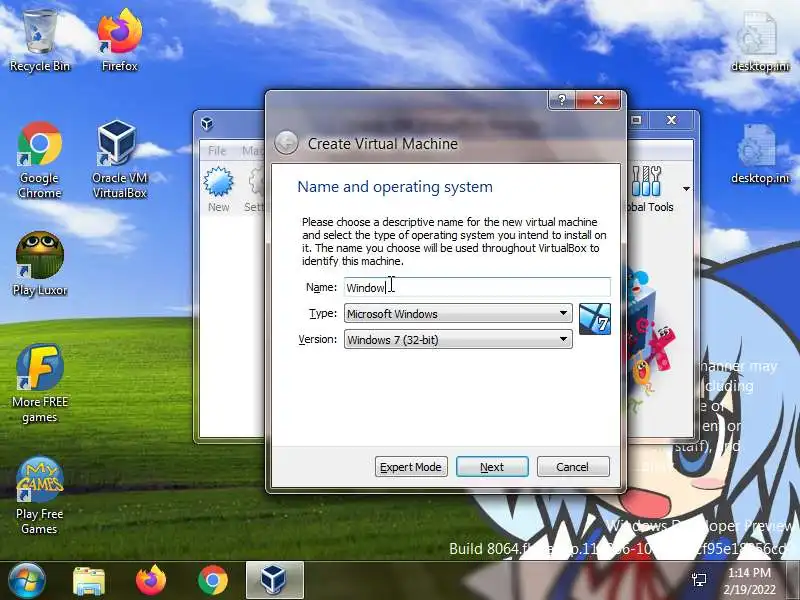Screen dimensions: 800x600
Task: Close the VirtualBox Manager window
Action: click(671, 120)
